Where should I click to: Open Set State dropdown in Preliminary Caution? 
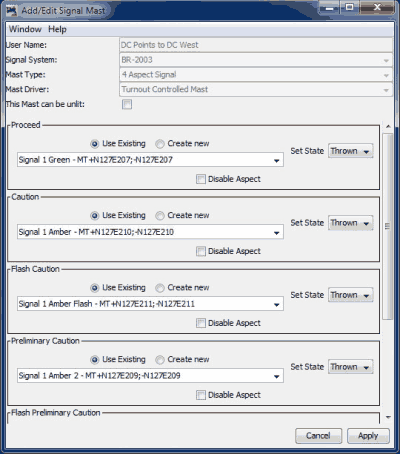(351, 367)
